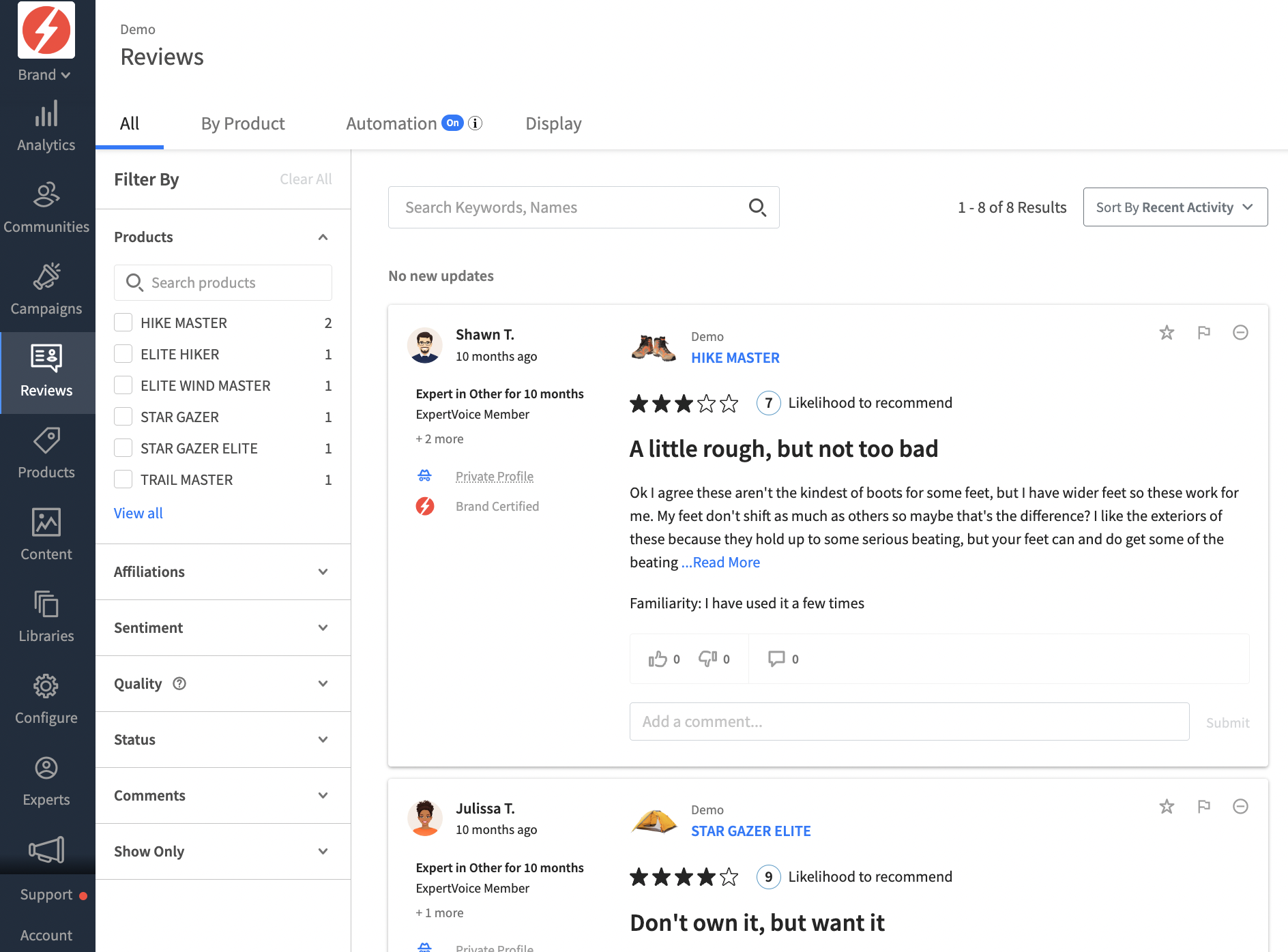
Task: Star Shawn T.'s Hike Master review
Action: tap(1167, 333)
